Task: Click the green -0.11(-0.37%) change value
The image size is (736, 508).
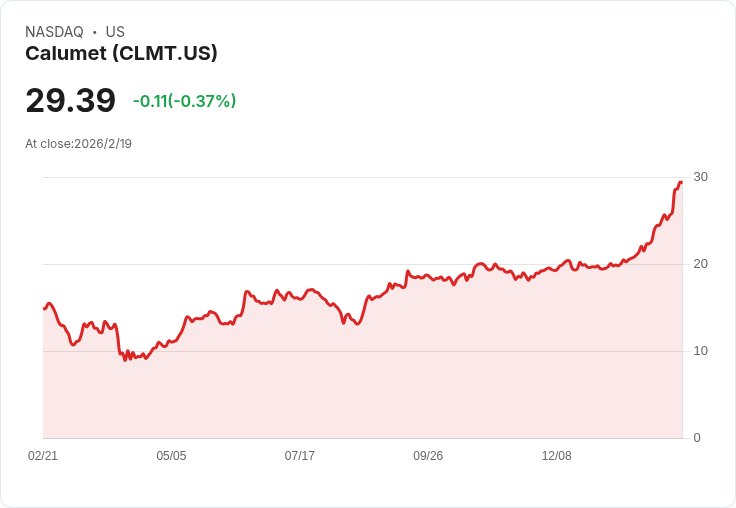Action: coord(184,101)
